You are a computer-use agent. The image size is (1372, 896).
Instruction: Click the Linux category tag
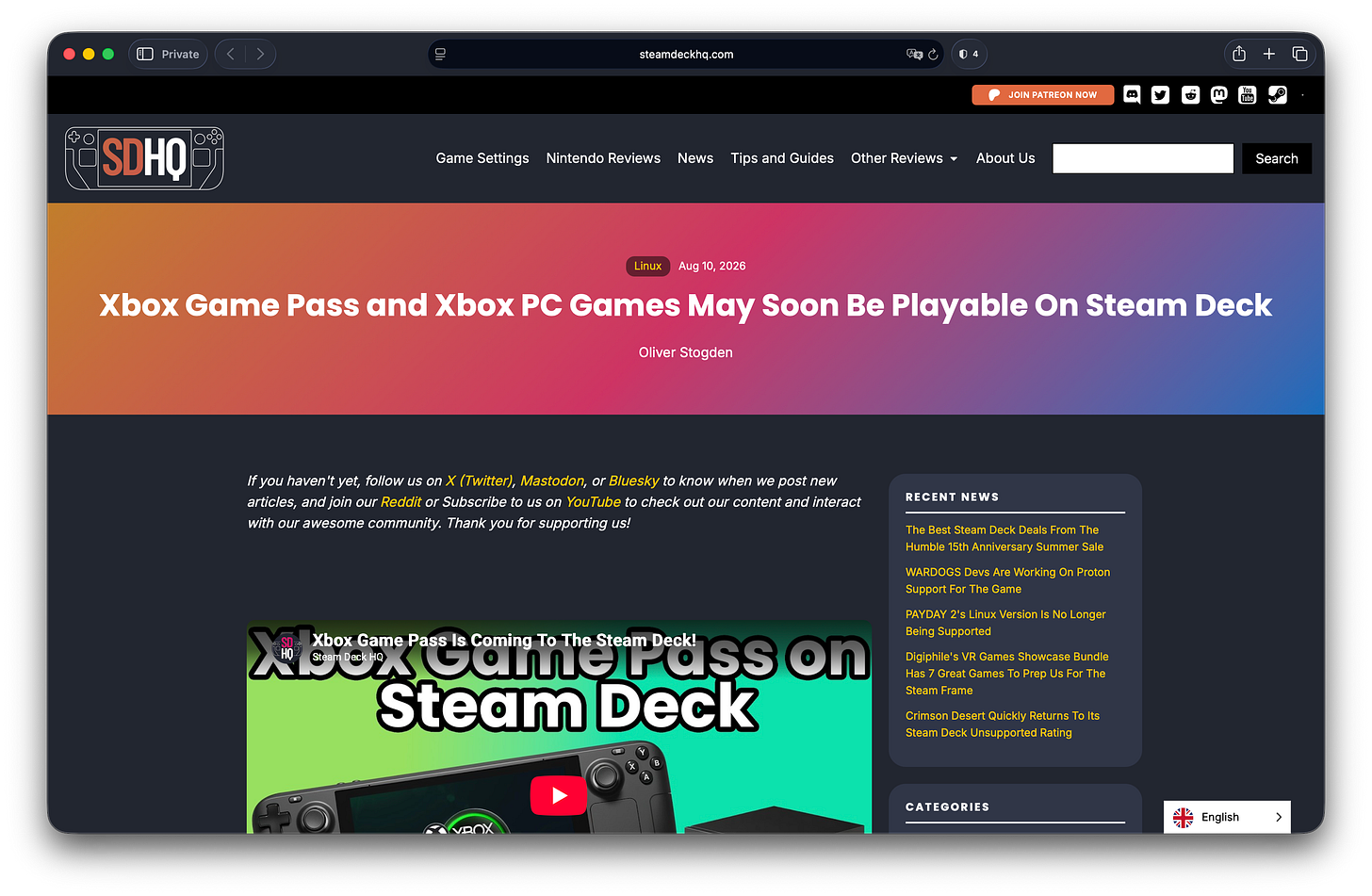pyautogui.click(x=647, y=266)
